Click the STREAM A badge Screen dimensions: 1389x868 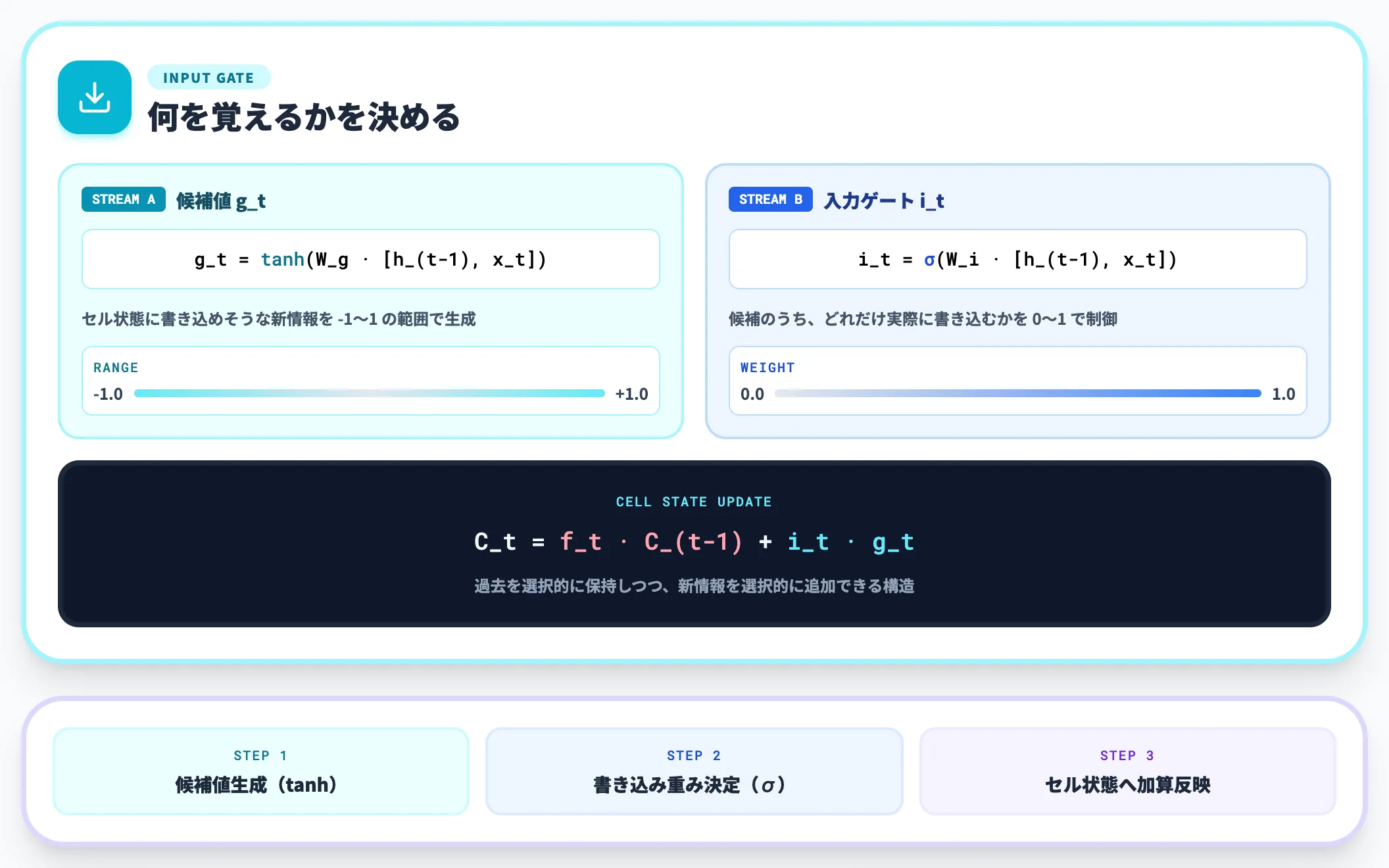[124, 199]
